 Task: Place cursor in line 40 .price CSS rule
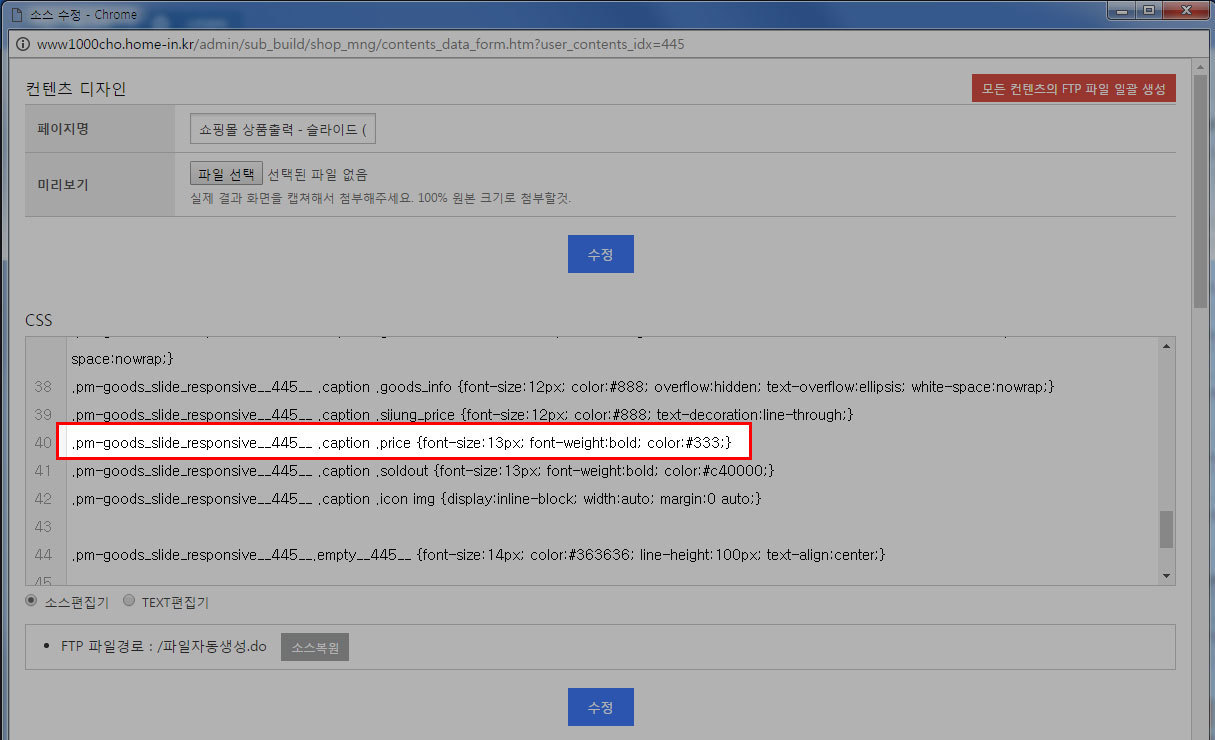[x=402, y=442]
